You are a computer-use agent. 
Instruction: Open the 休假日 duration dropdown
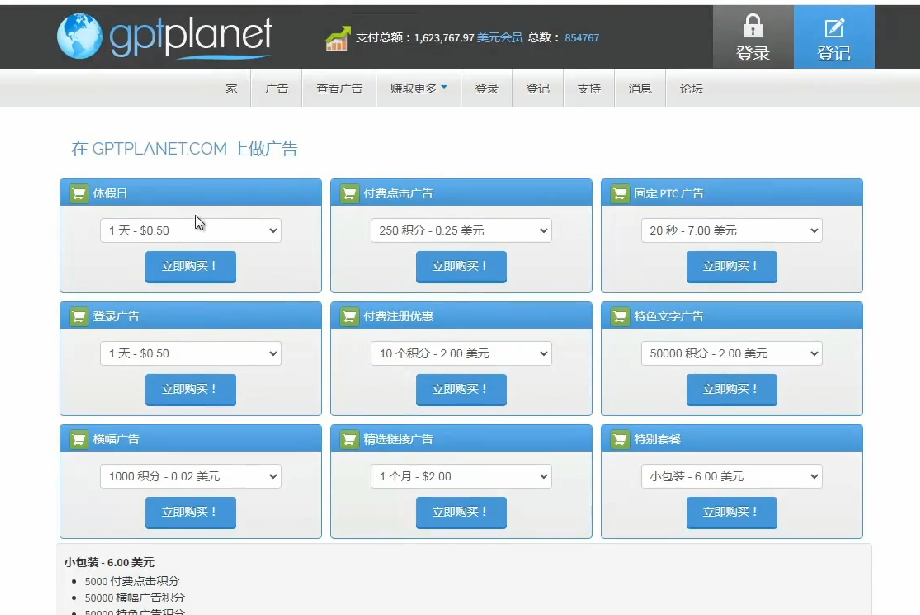(x=190, y=231)
